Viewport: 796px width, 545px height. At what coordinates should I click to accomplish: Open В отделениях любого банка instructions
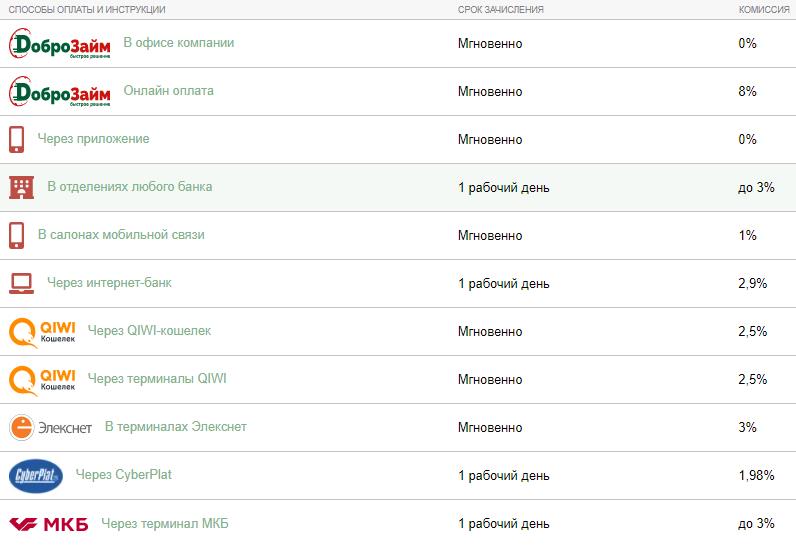(x=129, y=187)
